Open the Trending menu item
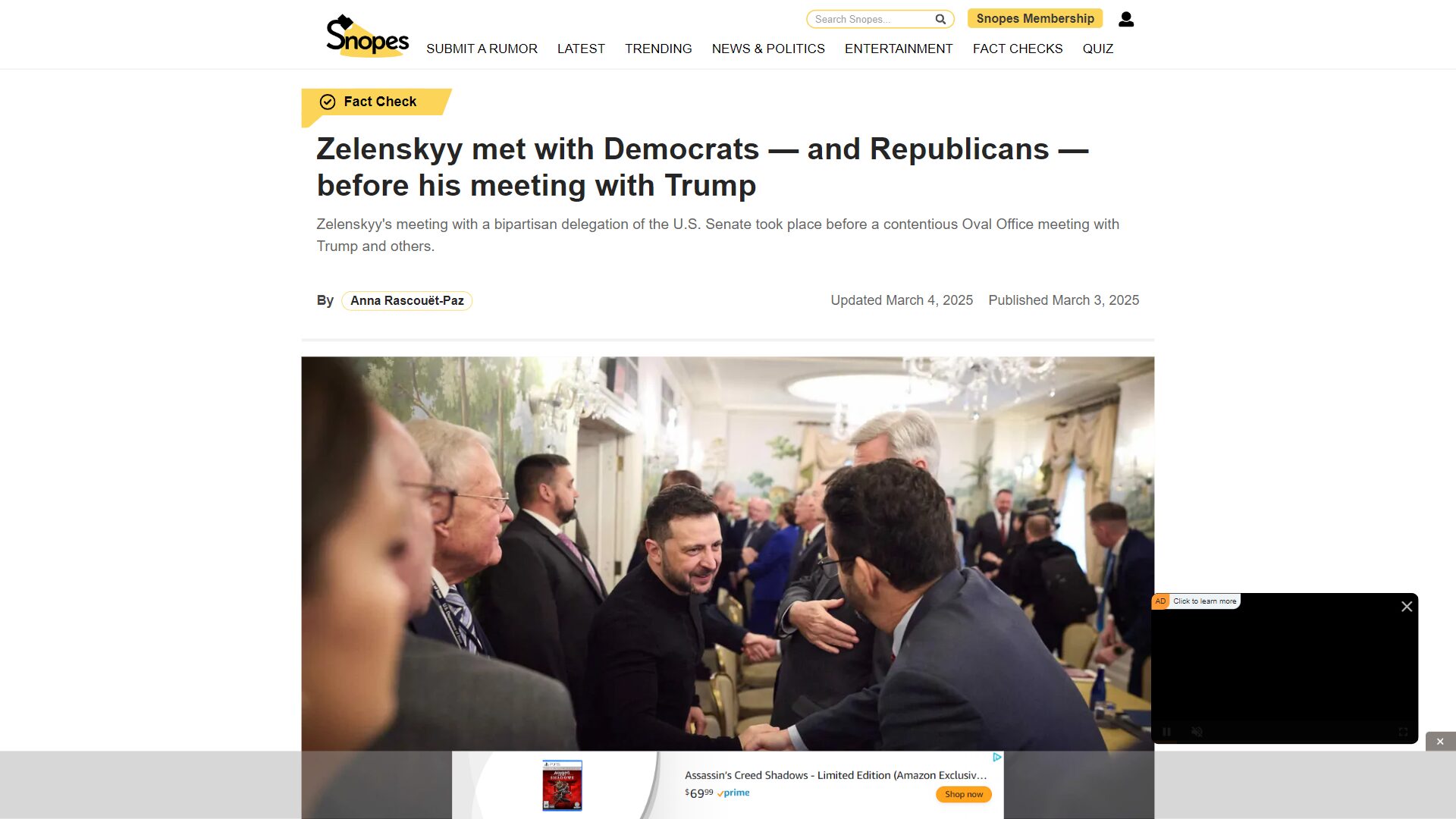1456x819 pixels. coord(658,49)
